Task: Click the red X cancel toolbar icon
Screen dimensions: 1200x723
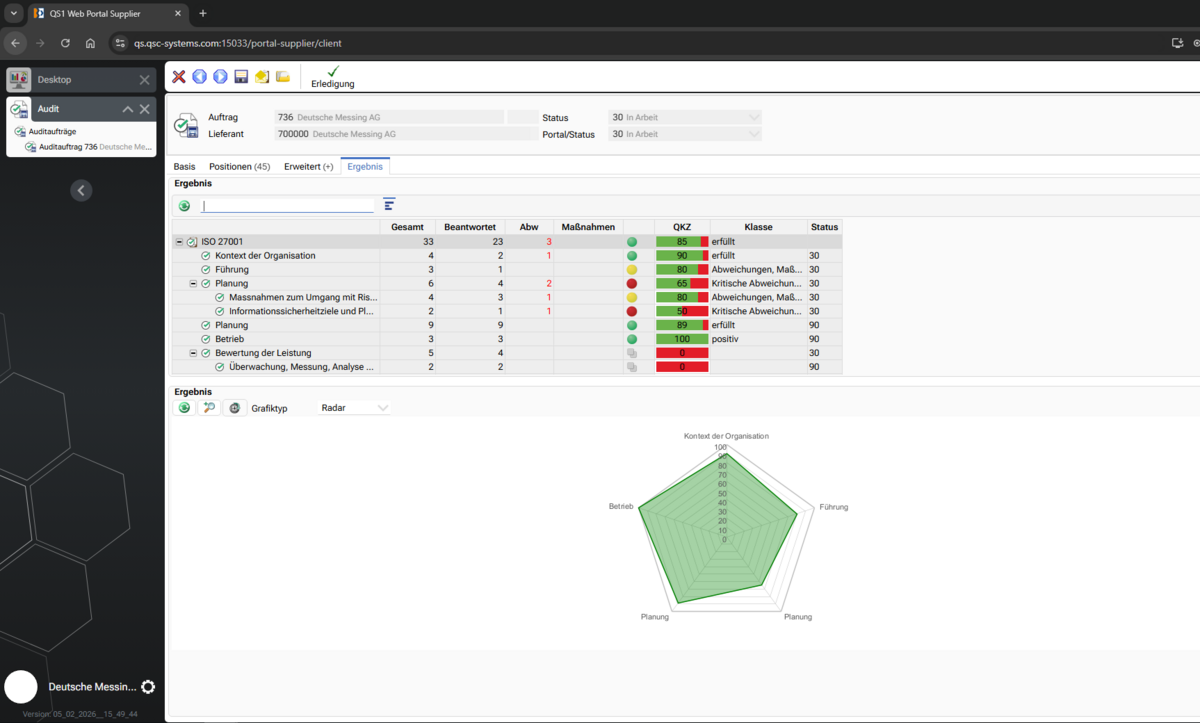Action: coord(179,77)
